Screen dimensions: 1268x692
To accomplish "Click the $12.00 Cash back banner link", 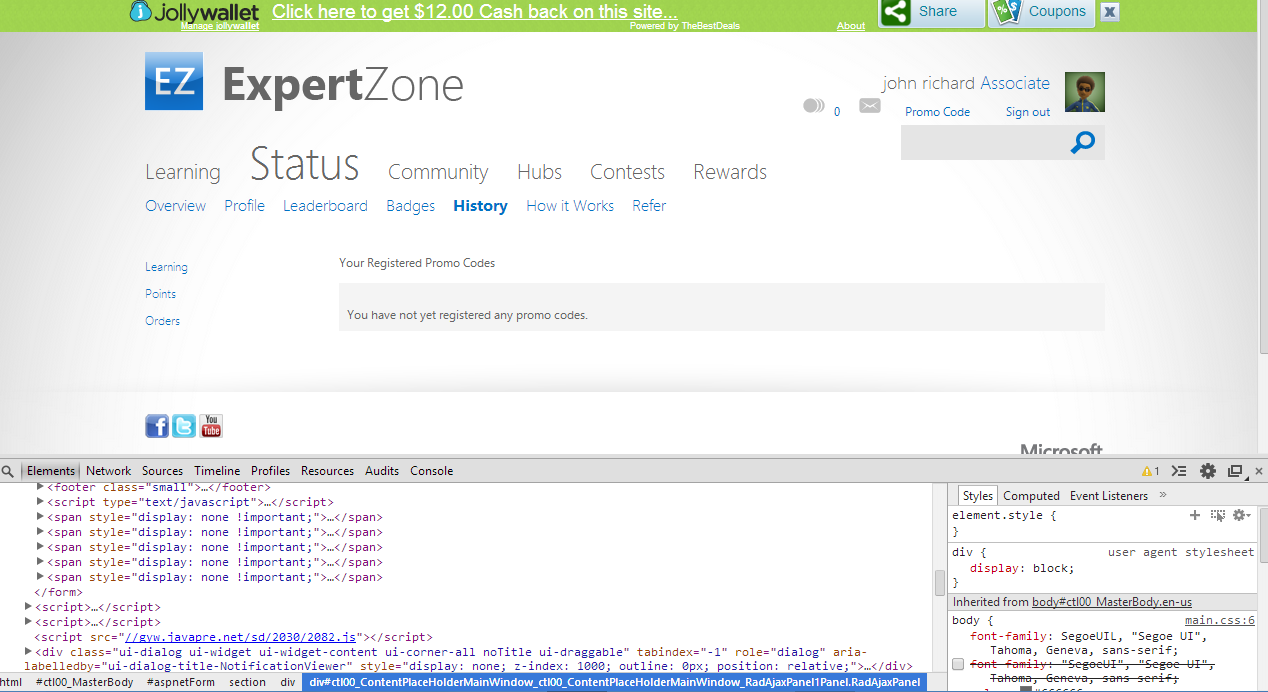I will pyautogui.click(x=475, y=12).
